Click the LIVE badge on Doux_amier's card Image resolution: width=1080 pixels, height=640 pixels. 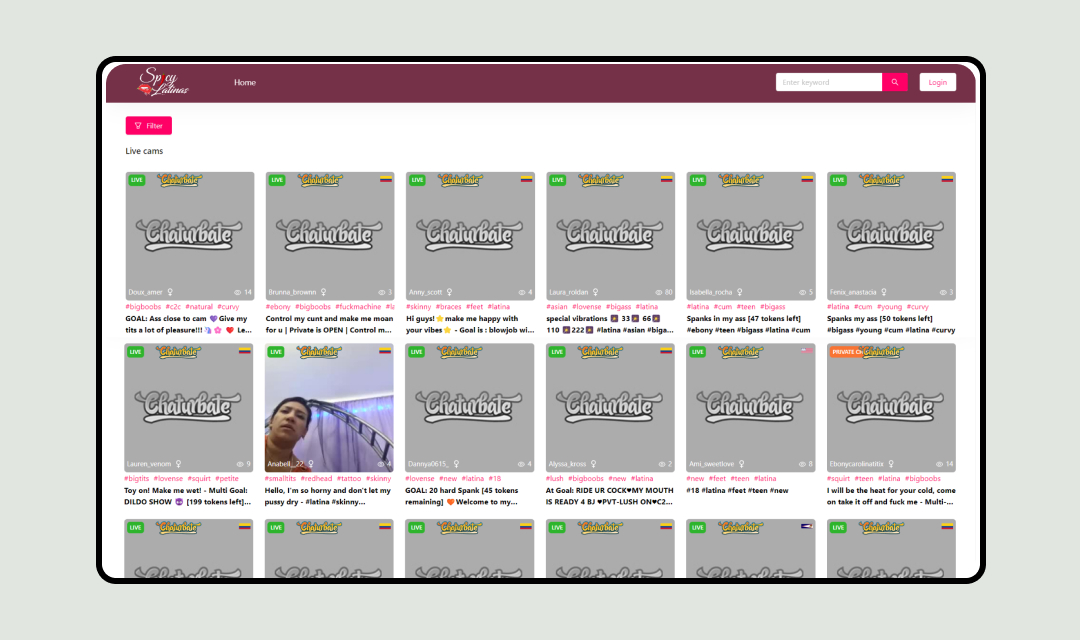(137, 180)
